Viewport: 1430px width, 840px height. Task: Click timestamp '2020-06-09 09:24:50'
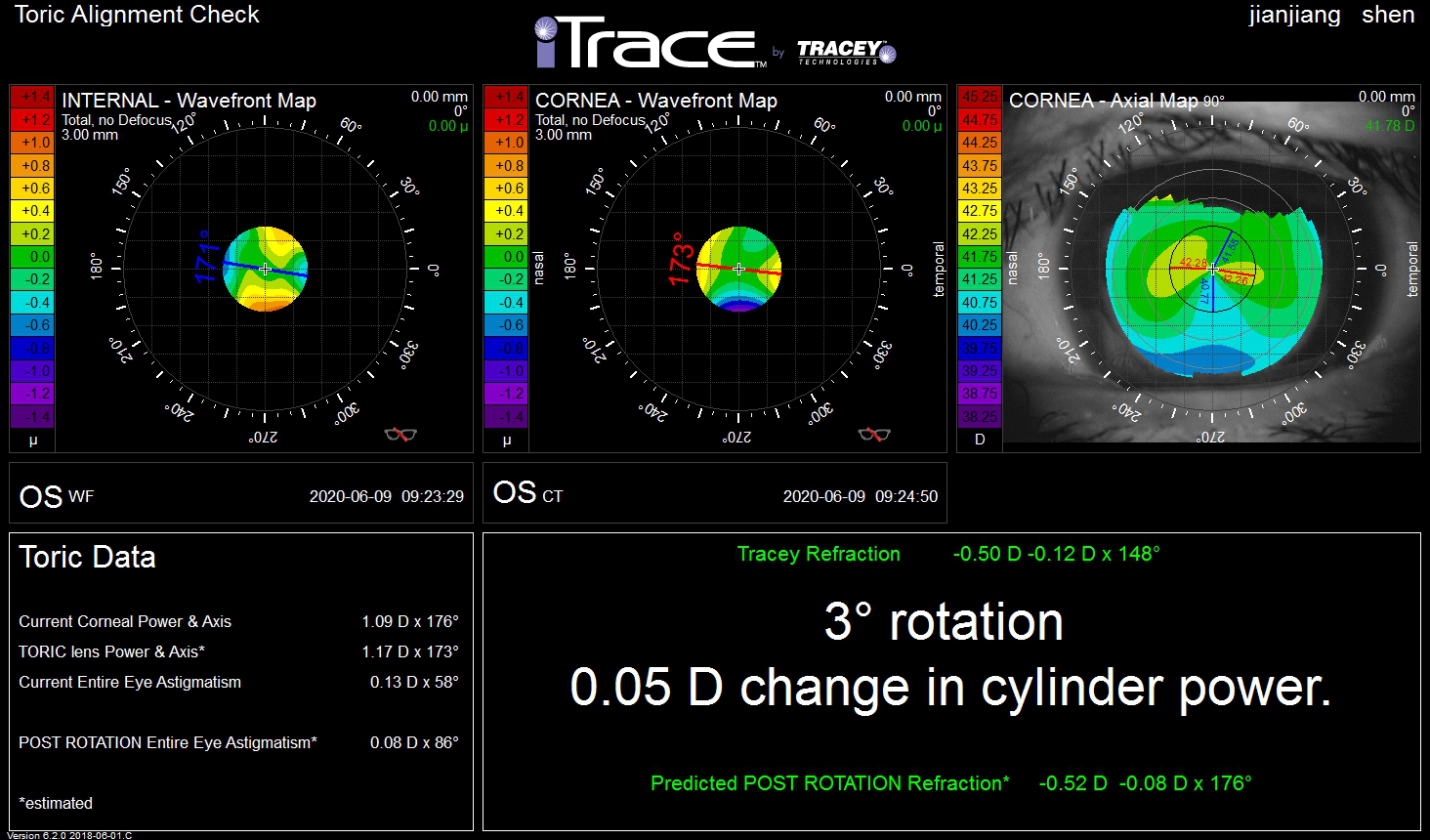tap(861, 496)
